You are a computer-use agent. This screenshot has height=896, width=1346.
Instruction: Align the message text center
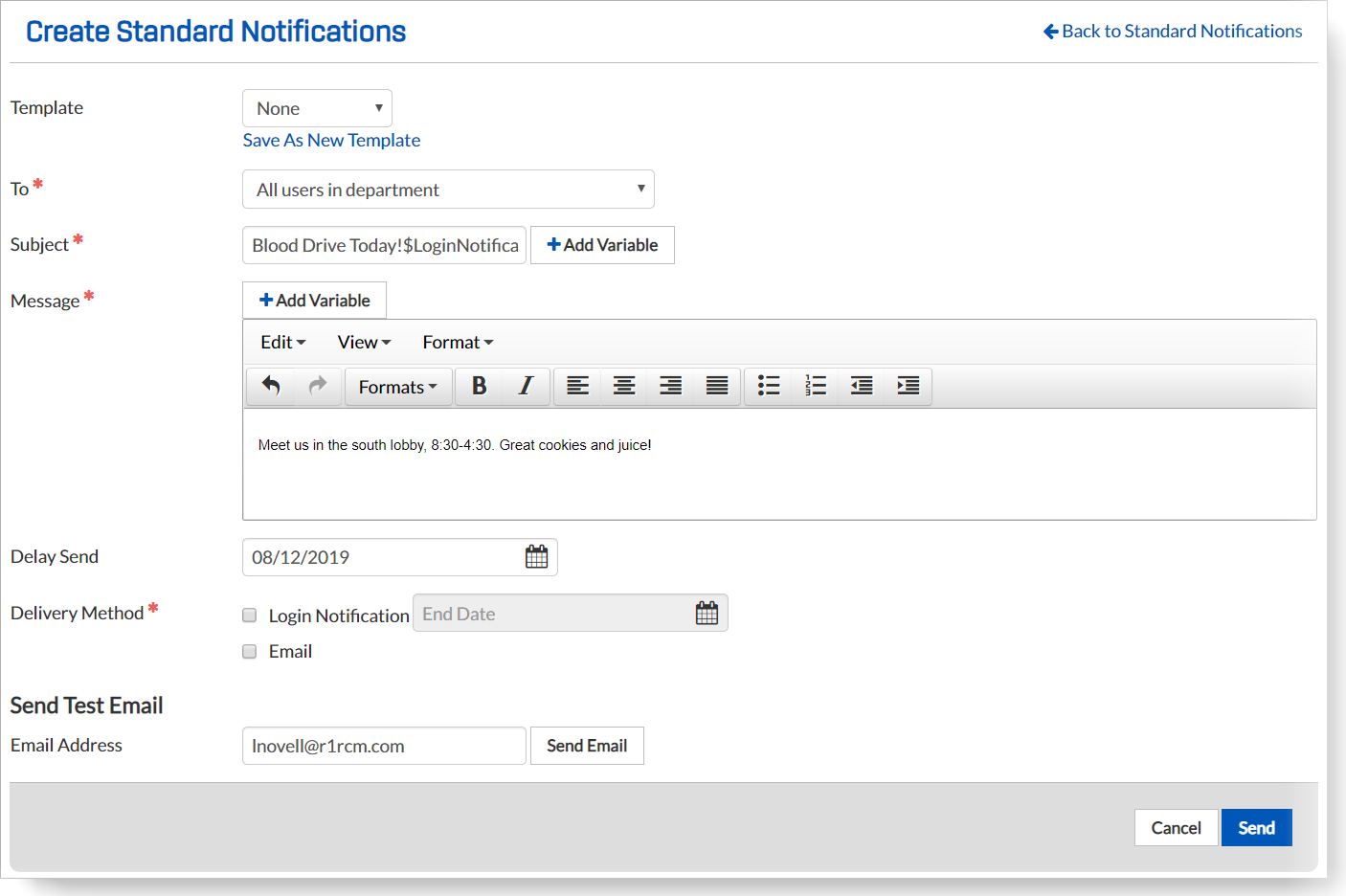click(x=623, y=386)
